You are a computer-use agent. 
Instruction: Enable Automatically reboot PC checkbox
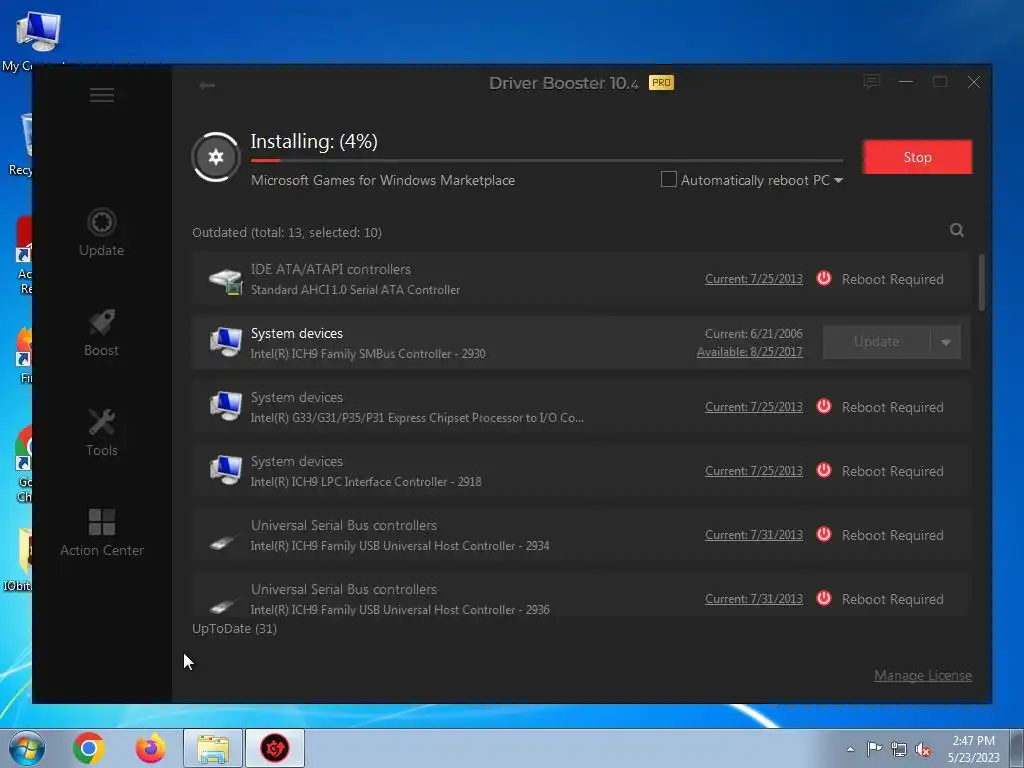(669, 180)
